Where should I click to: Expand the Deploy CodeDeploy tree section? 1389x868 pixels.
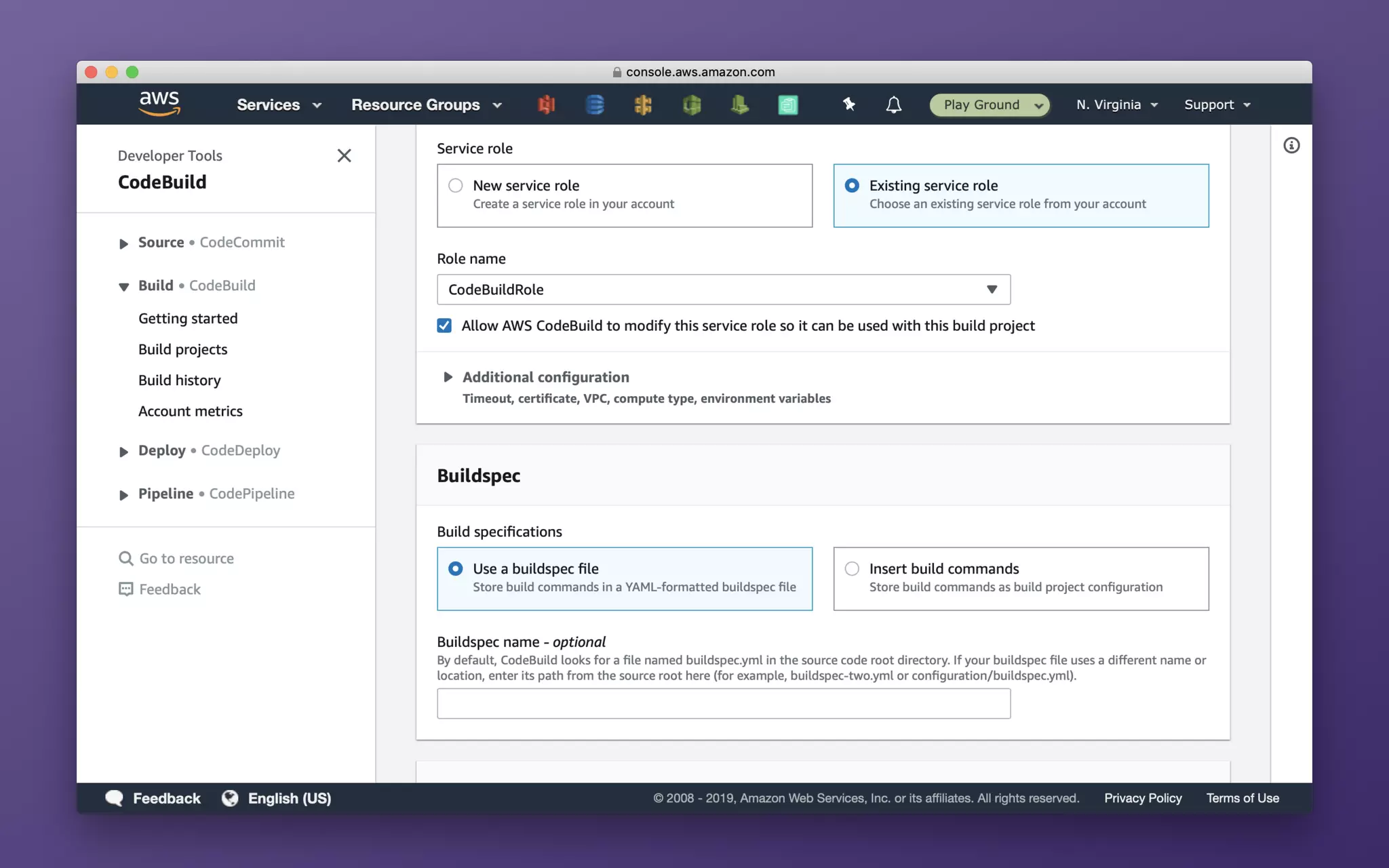click(123, 452)
